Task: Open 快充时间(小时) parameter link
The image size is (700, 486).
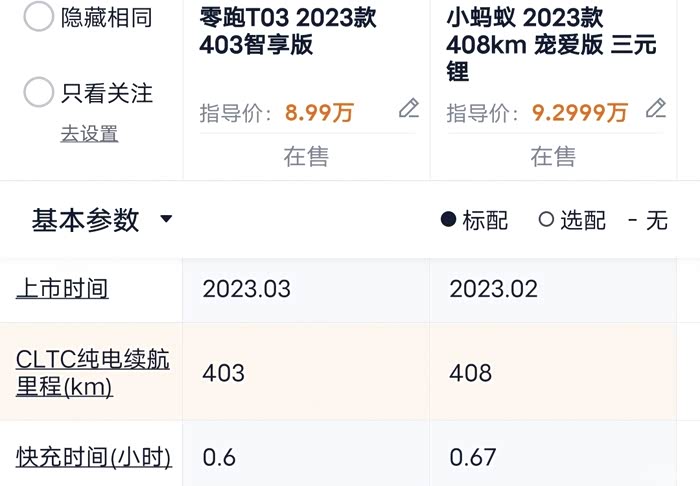Action: pos(94,458)
